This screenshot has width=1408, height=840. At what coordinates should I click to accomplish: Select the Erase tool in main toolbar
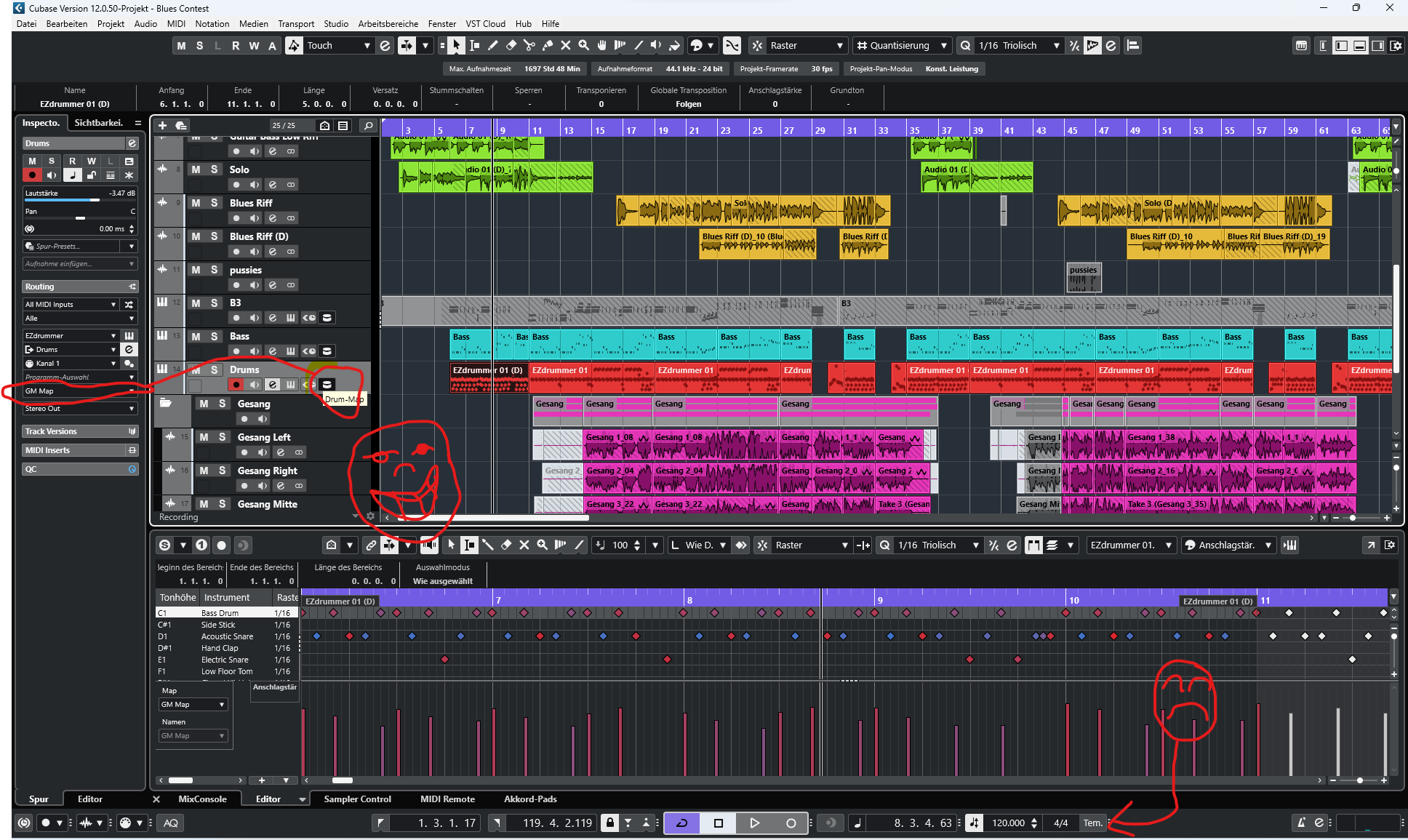[x=511, y=45]
